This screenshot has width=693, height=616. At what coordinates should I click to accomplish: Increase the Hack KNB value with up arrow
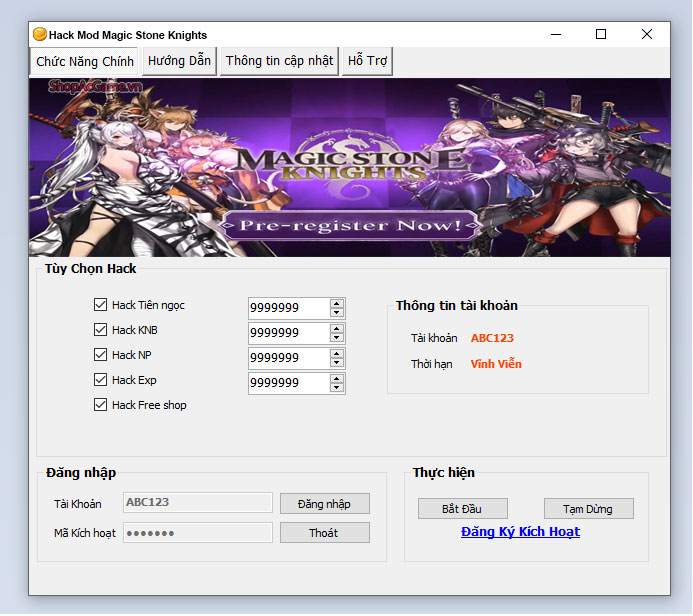pyautogui.click(x=337, y=329)
